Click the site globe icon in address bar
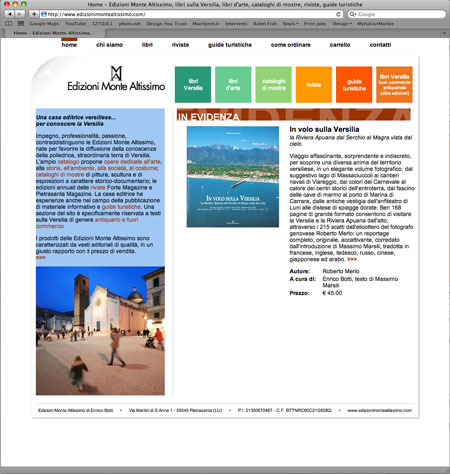This screenshot has height=474, width=450. [x=44, y=14]
